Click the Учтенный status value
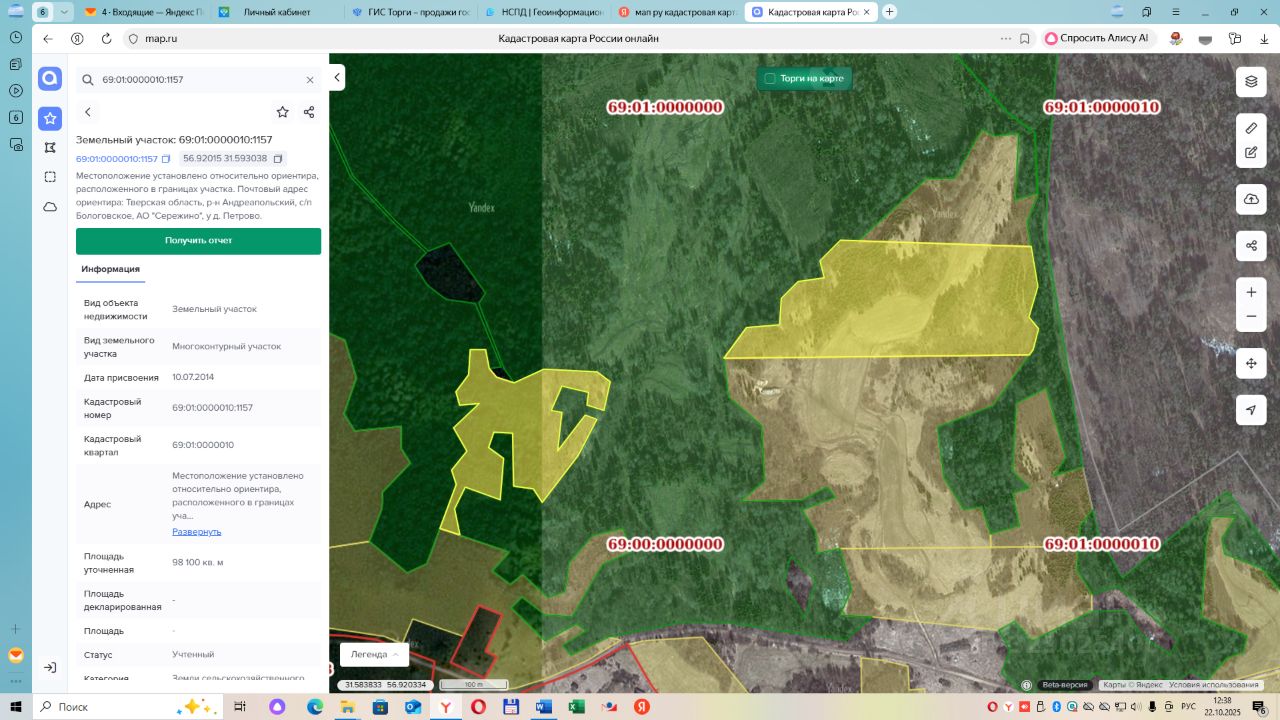 pyautogui.click(x=193, y=655)
